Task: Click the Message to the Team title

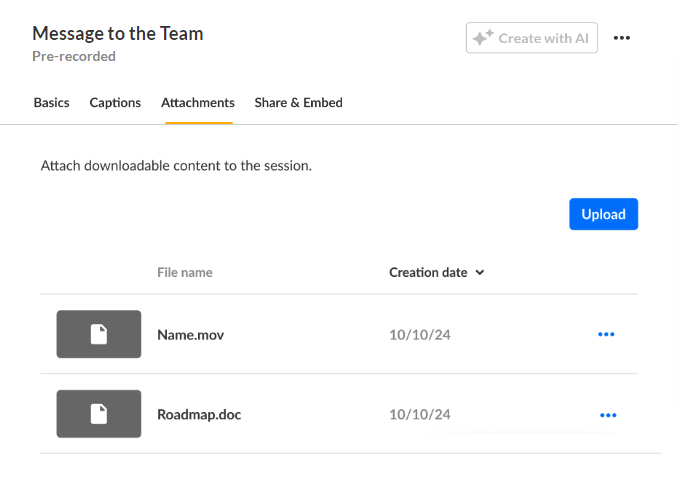Action: [x=118, y=33]
